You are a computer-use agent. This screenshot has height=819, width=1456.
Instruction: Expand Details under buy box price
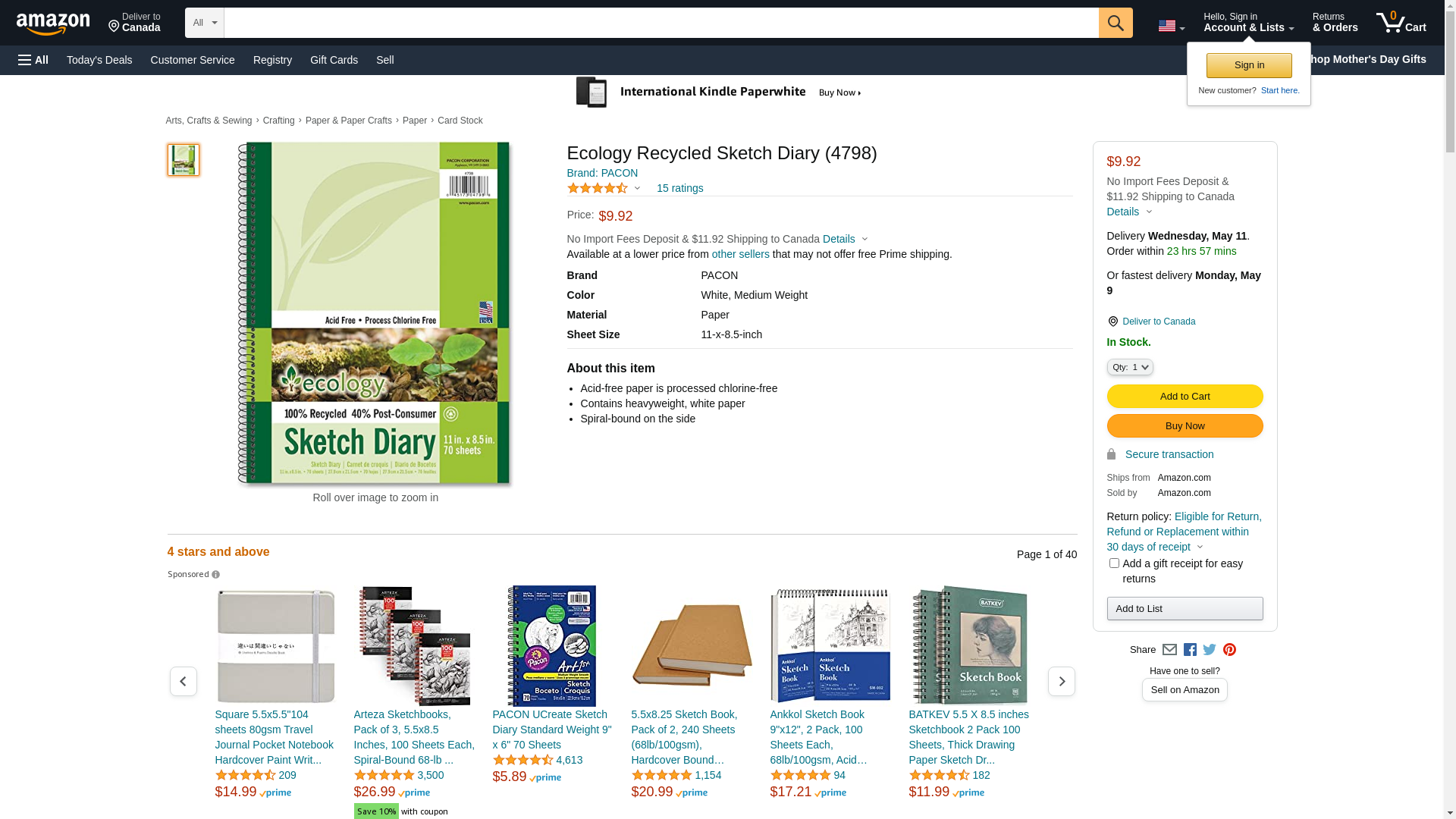1129,212
